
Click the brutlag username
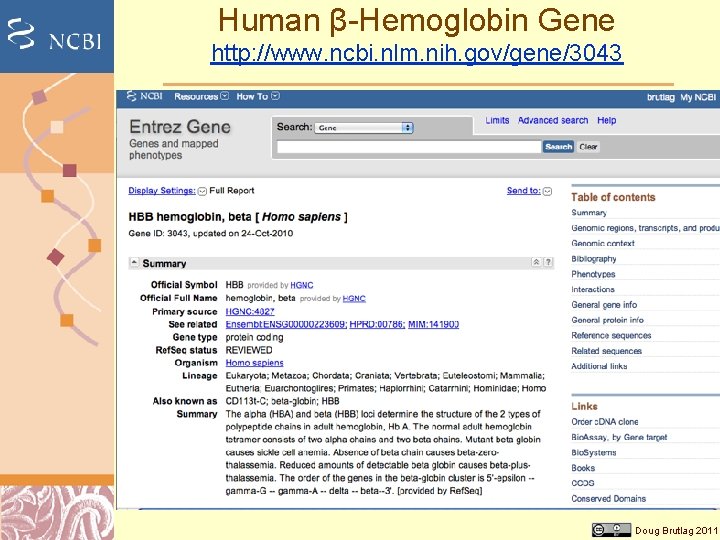coord(661,97)
